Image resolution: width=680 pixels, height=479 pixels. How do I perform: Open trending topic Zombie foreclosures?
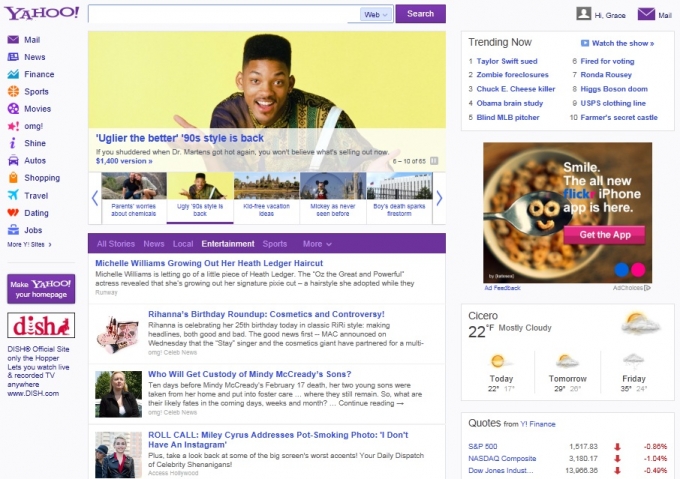click(512, 75)
